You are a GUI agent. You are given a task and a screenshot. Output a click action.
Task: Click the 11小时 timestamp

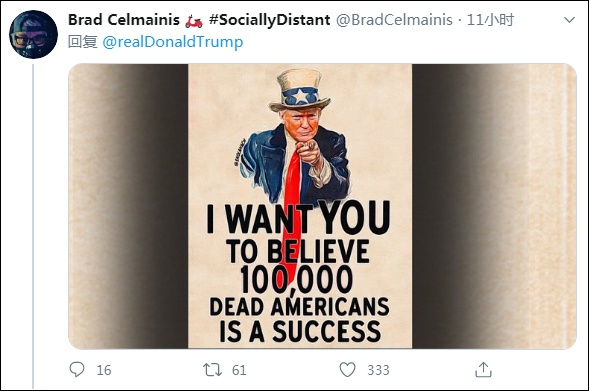(x=490, y=20)
